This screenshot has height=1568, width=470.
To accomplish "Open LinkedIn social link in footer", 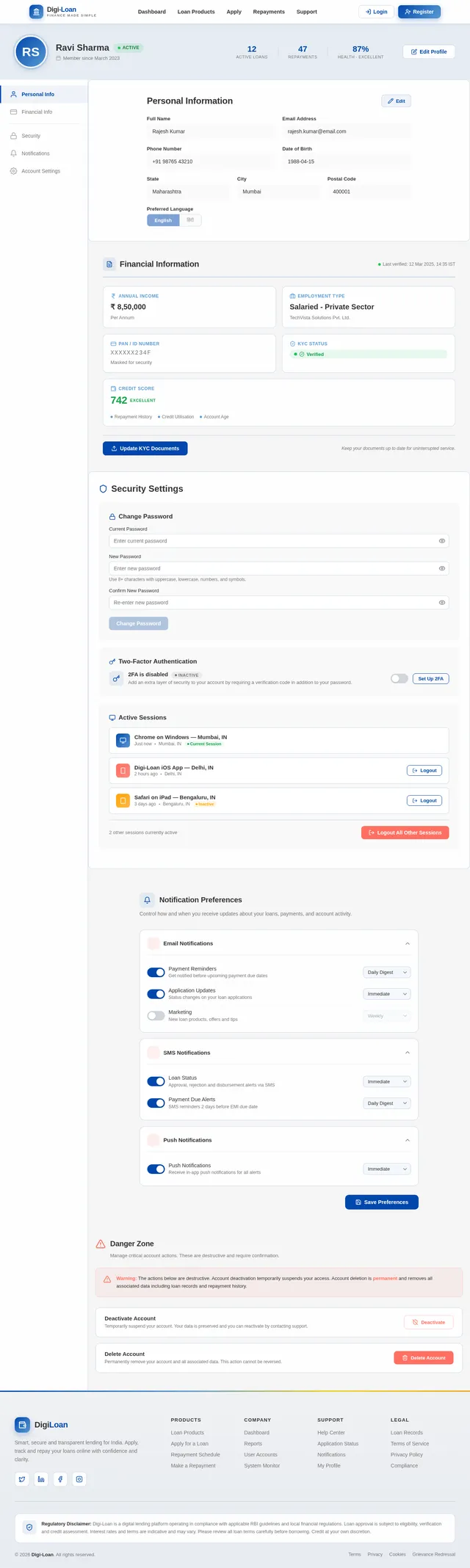I will (x=41, y=1479).
